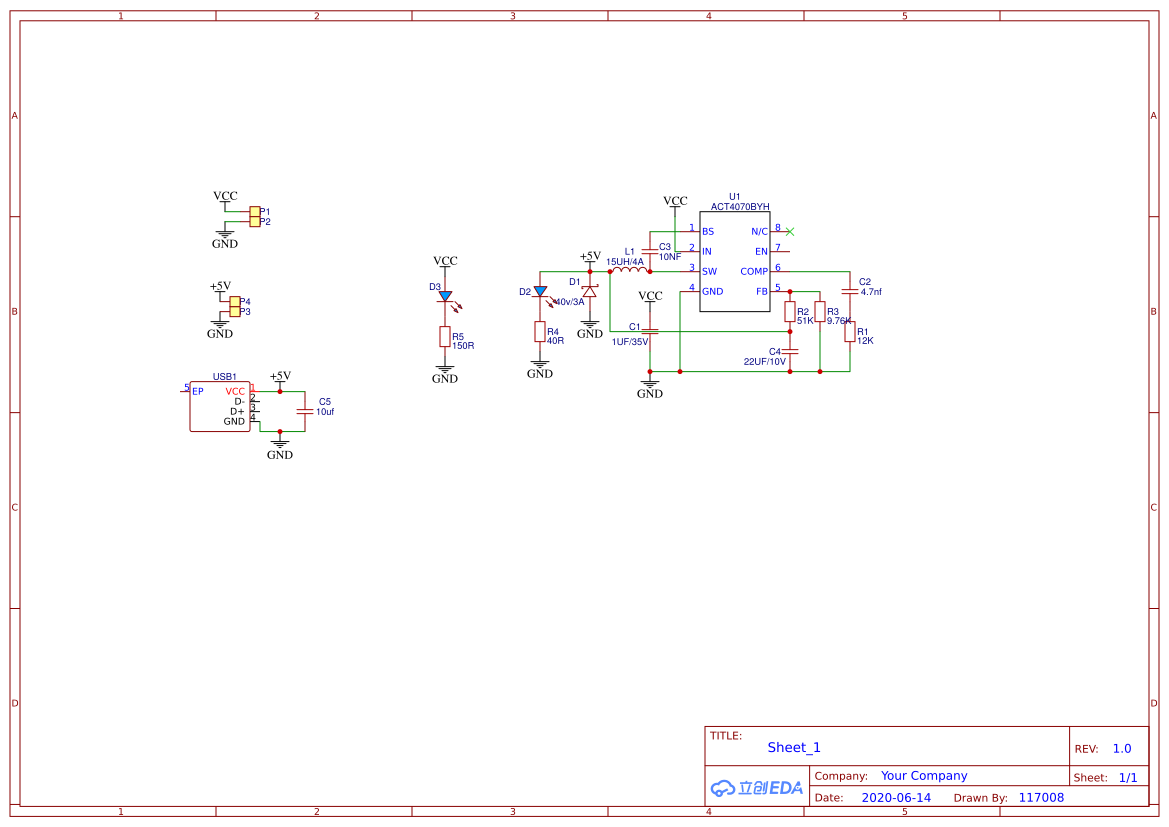The height and width of the screenshot is (827, 1169).
Task: Click the R4 resistor symbol
Action: point(540,332)
